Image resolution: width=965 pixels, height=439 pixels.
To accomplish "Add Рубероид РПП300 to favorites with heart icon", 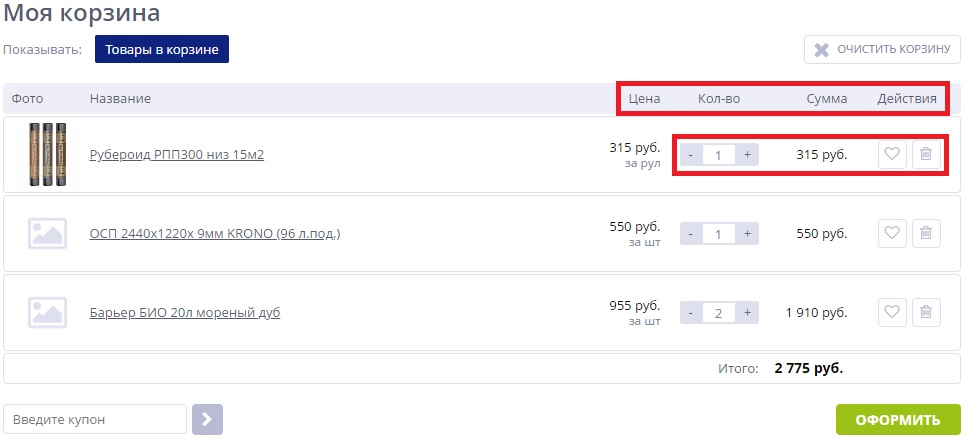I will pyautogui.click(x=892, y=154).
